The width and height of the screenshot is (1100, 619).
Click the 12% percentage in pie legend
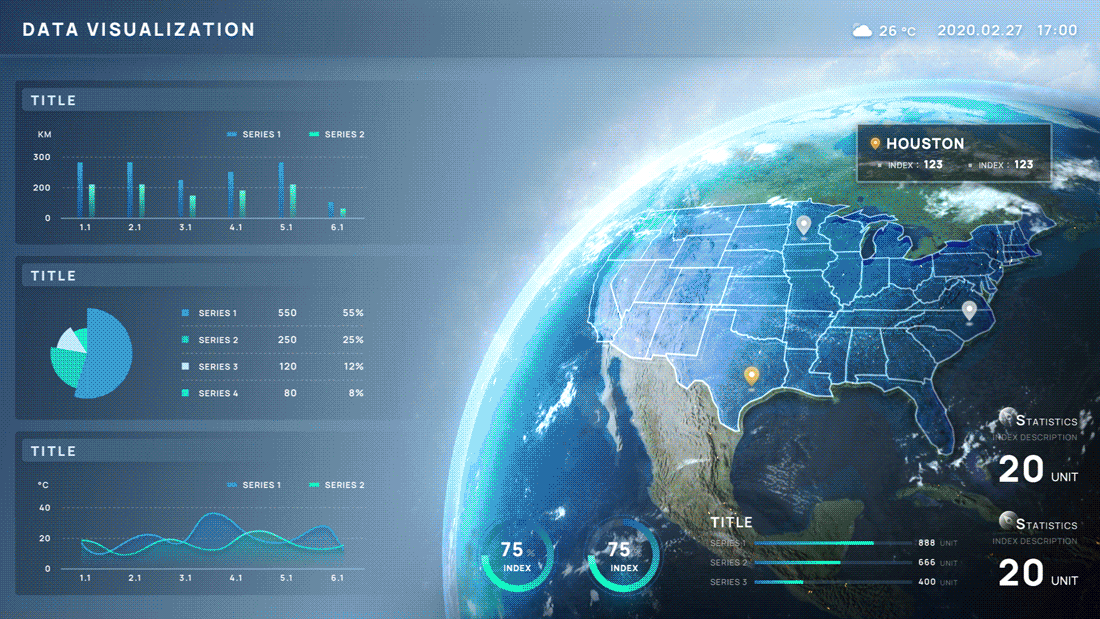pos(354,366)
